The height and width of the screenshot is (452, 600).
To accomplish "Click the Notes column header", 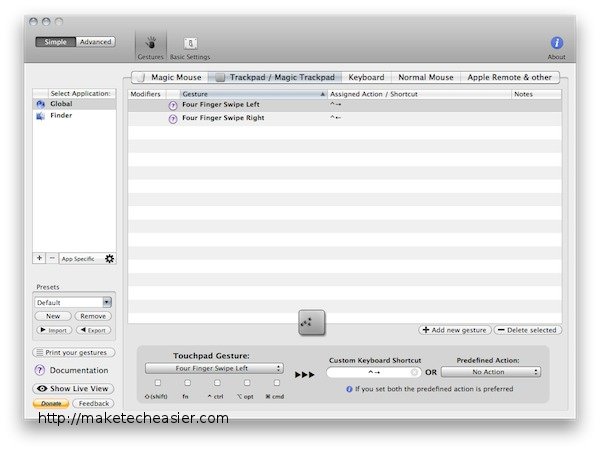I will [536, 94].
